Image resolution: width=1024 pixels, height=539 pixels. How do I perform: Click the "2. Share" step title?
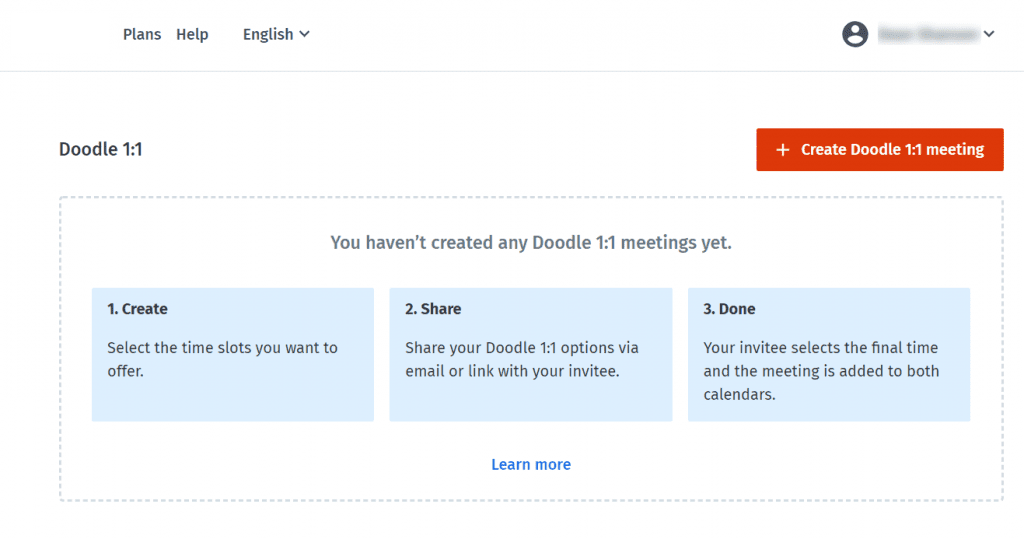pos(433,309)
